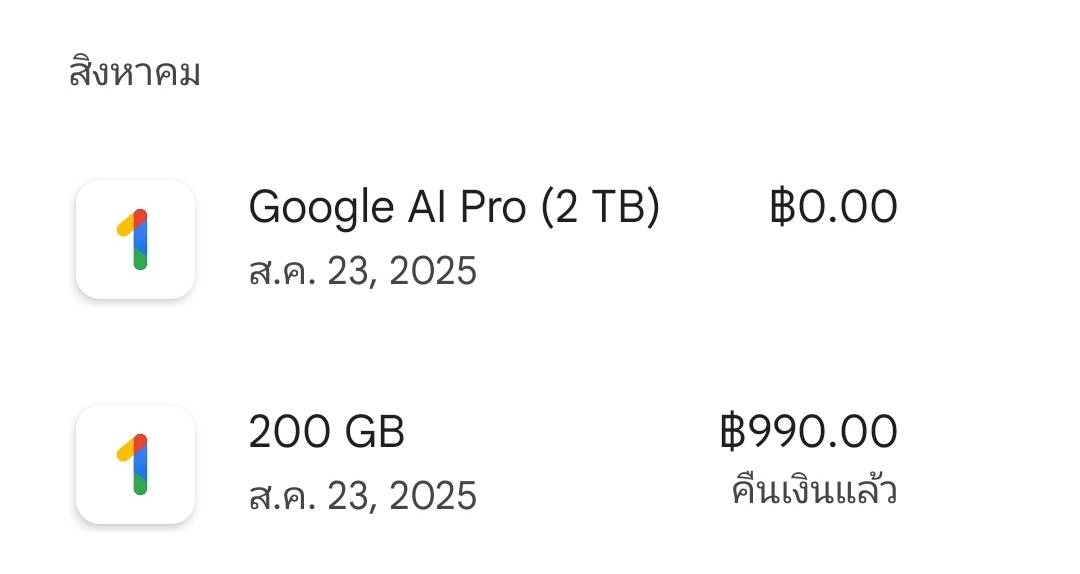Tap the Google One icon beside 200 GB
Image resolution: width=1080 pixels, height=574 pixels.
(135, 464)
